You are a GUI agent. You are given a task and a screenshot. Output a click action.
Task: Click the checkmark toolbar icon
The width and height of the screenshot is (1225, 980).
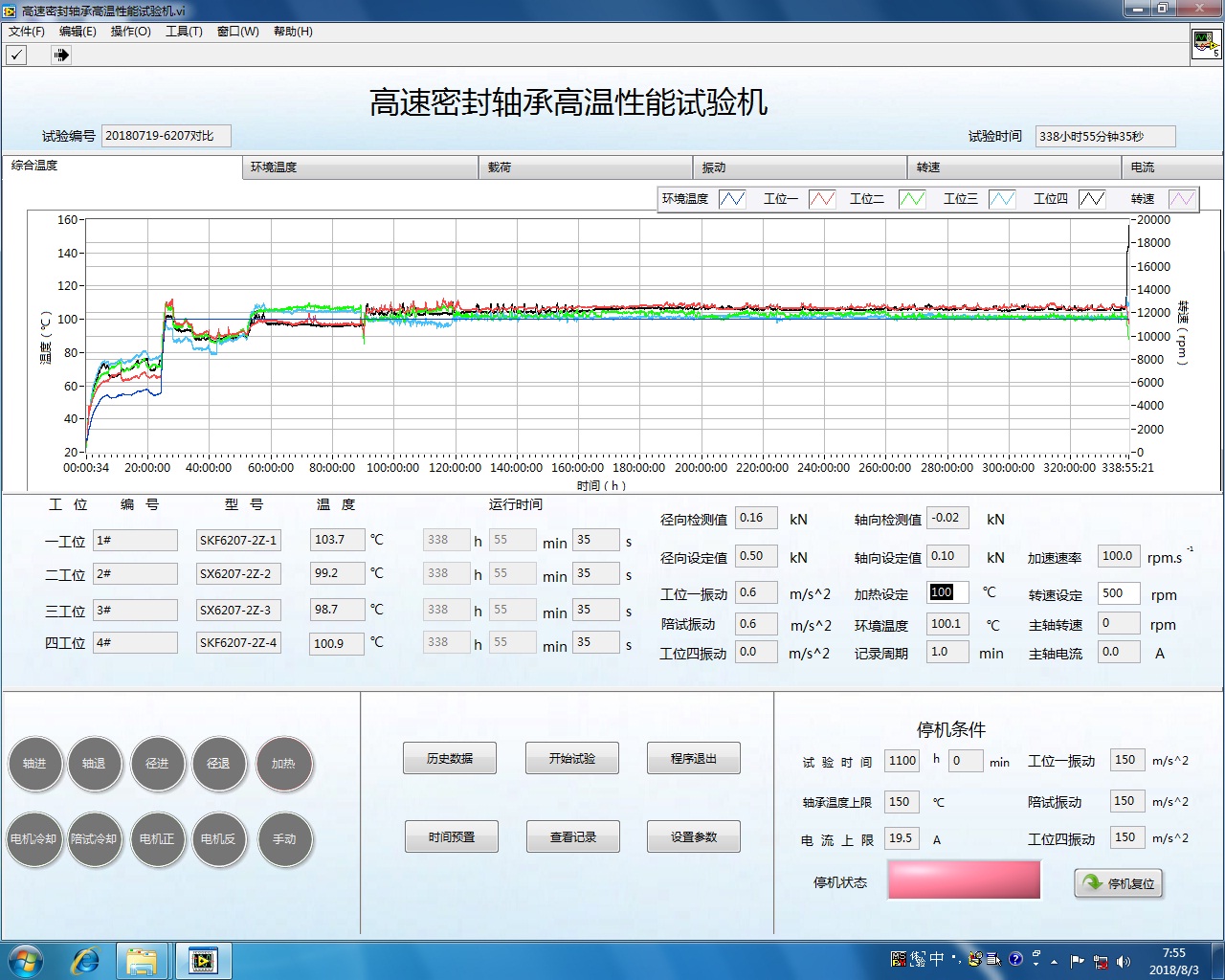[17, 55]
